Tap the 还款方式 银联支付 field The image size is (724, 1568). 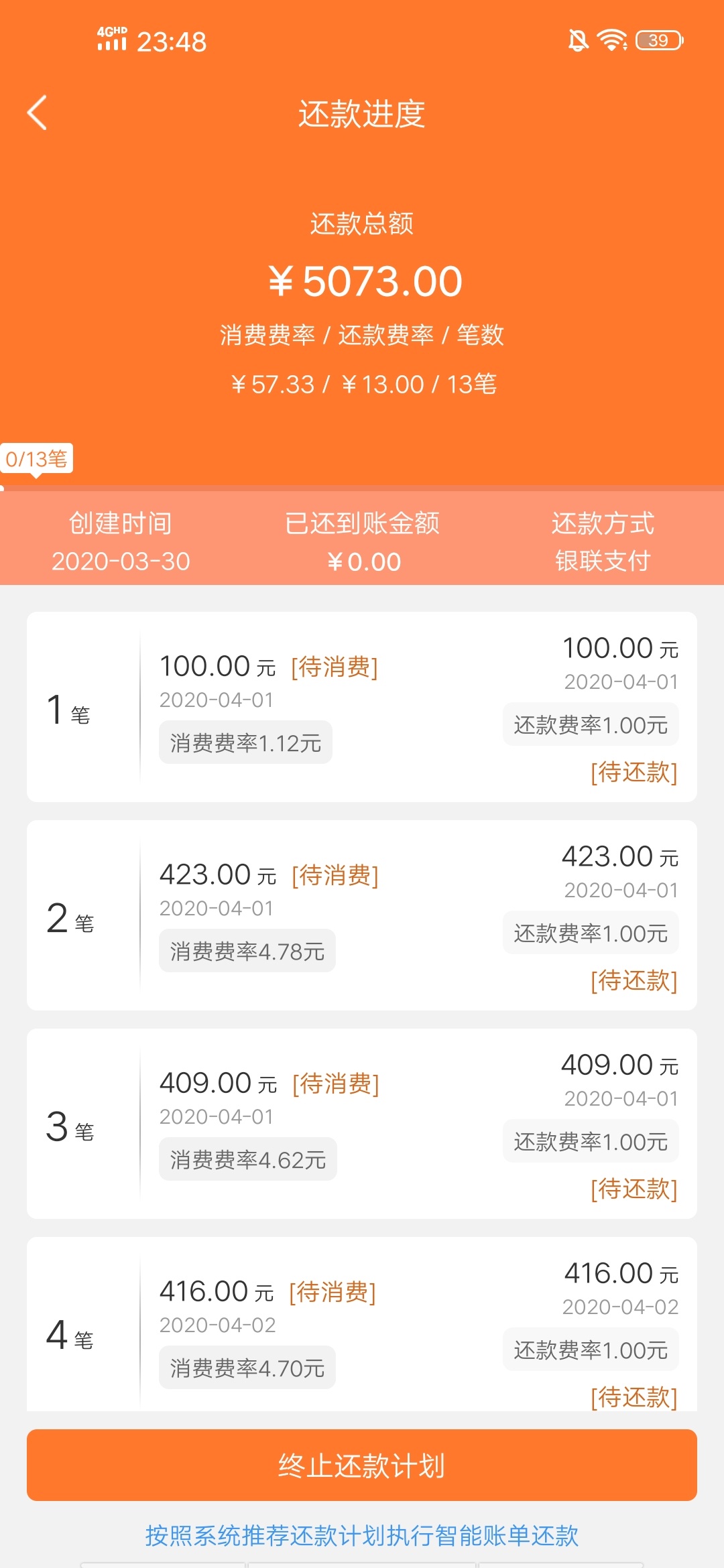603,541
